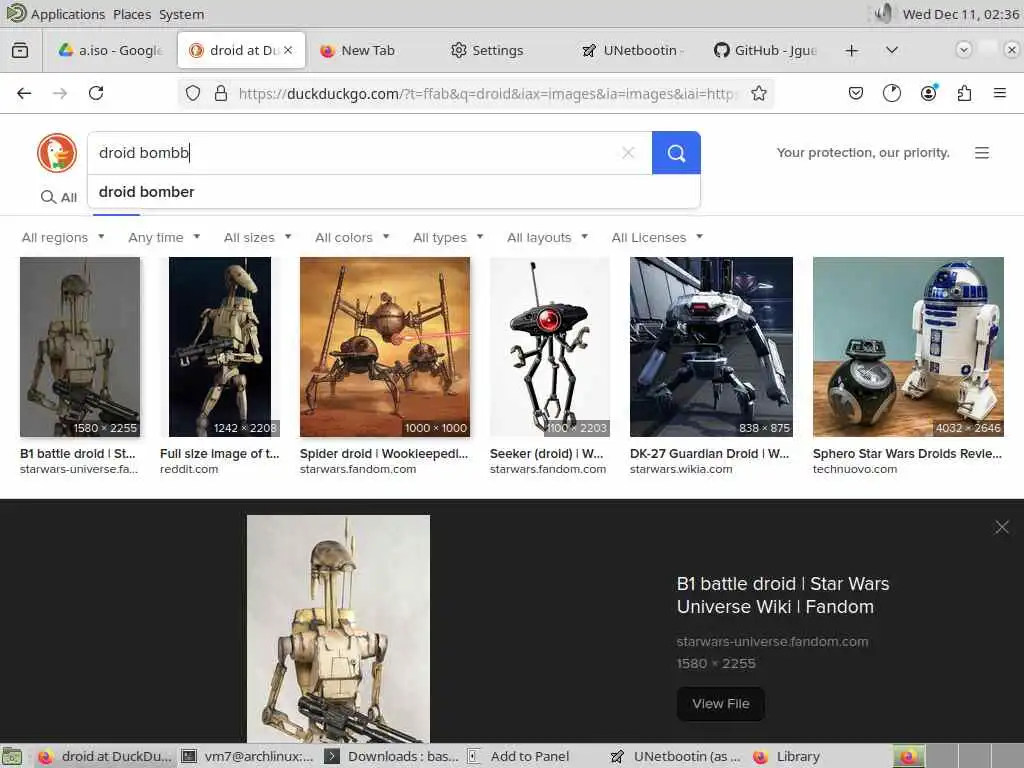
Task: Click the Firefox View icon left of tabs
Action: point(20,50)
